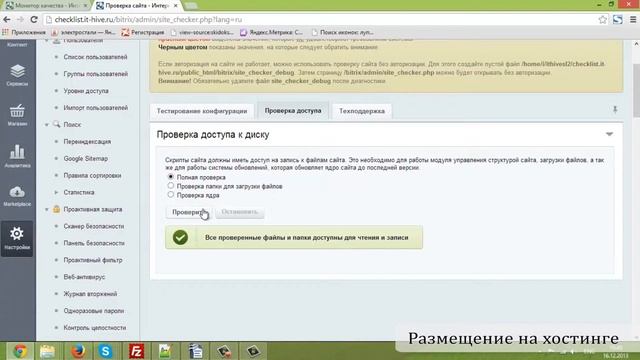
Task: Close the Проверка сайта browser tab
Action: pyautogui.click(x=176, y=6)
